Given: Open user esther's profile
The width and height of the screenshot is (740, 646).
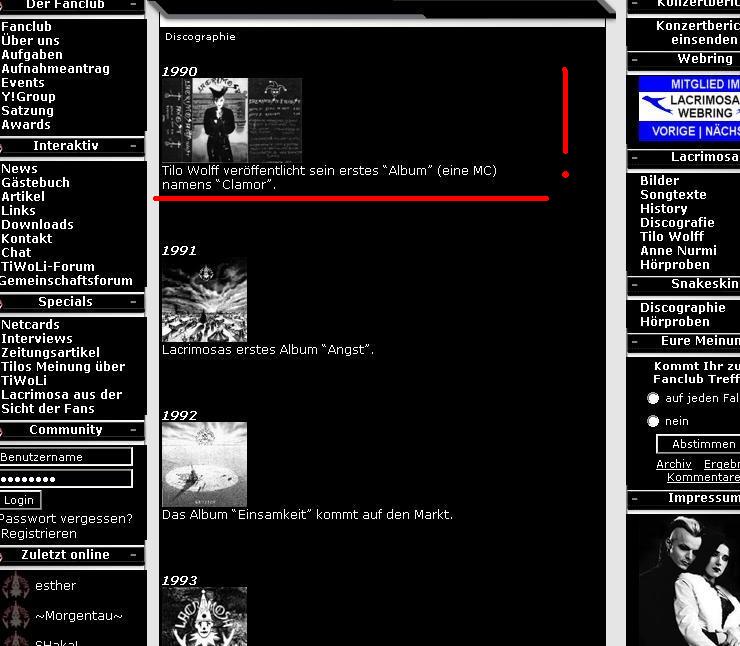Looking at the screenshot, I should (x=55, y=586).
